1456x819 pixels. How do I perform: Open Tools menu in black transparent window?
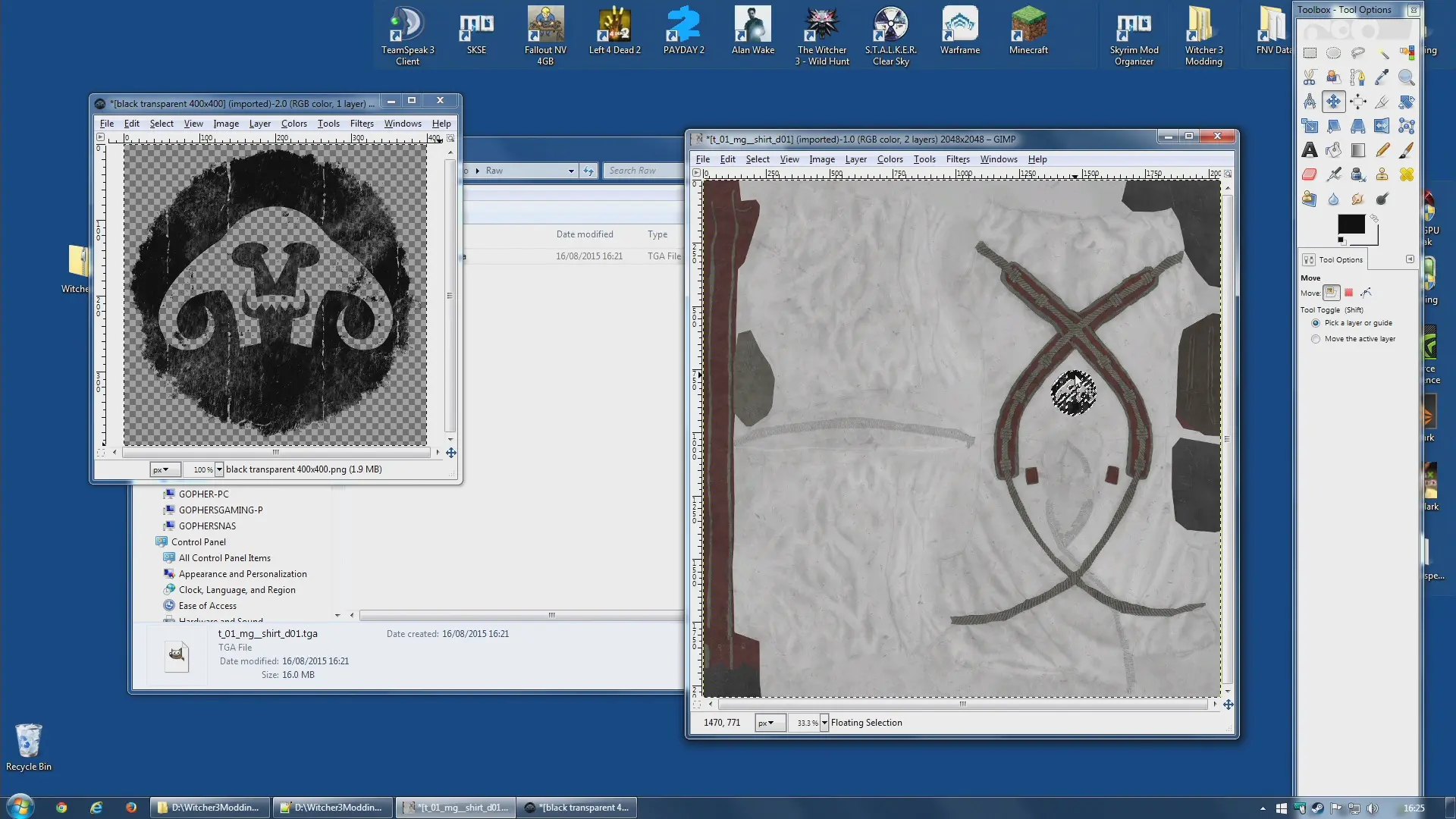328,124
